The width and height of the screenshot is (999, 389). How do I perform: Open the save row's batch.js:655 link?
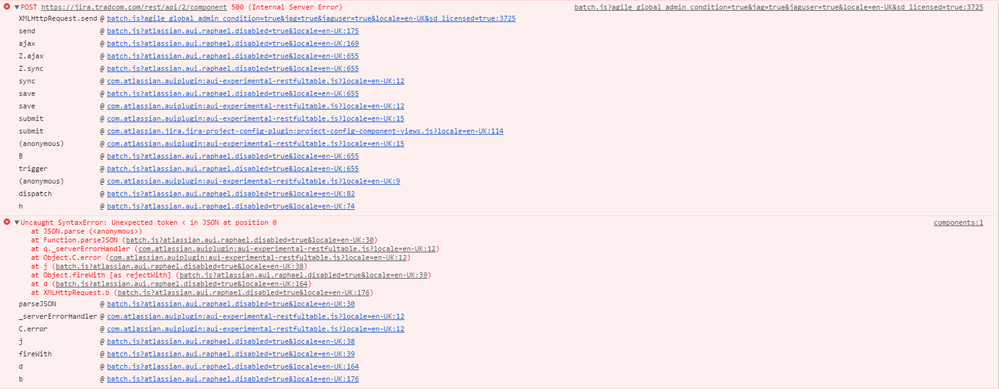pyautogui.click(x=233, y=94)
